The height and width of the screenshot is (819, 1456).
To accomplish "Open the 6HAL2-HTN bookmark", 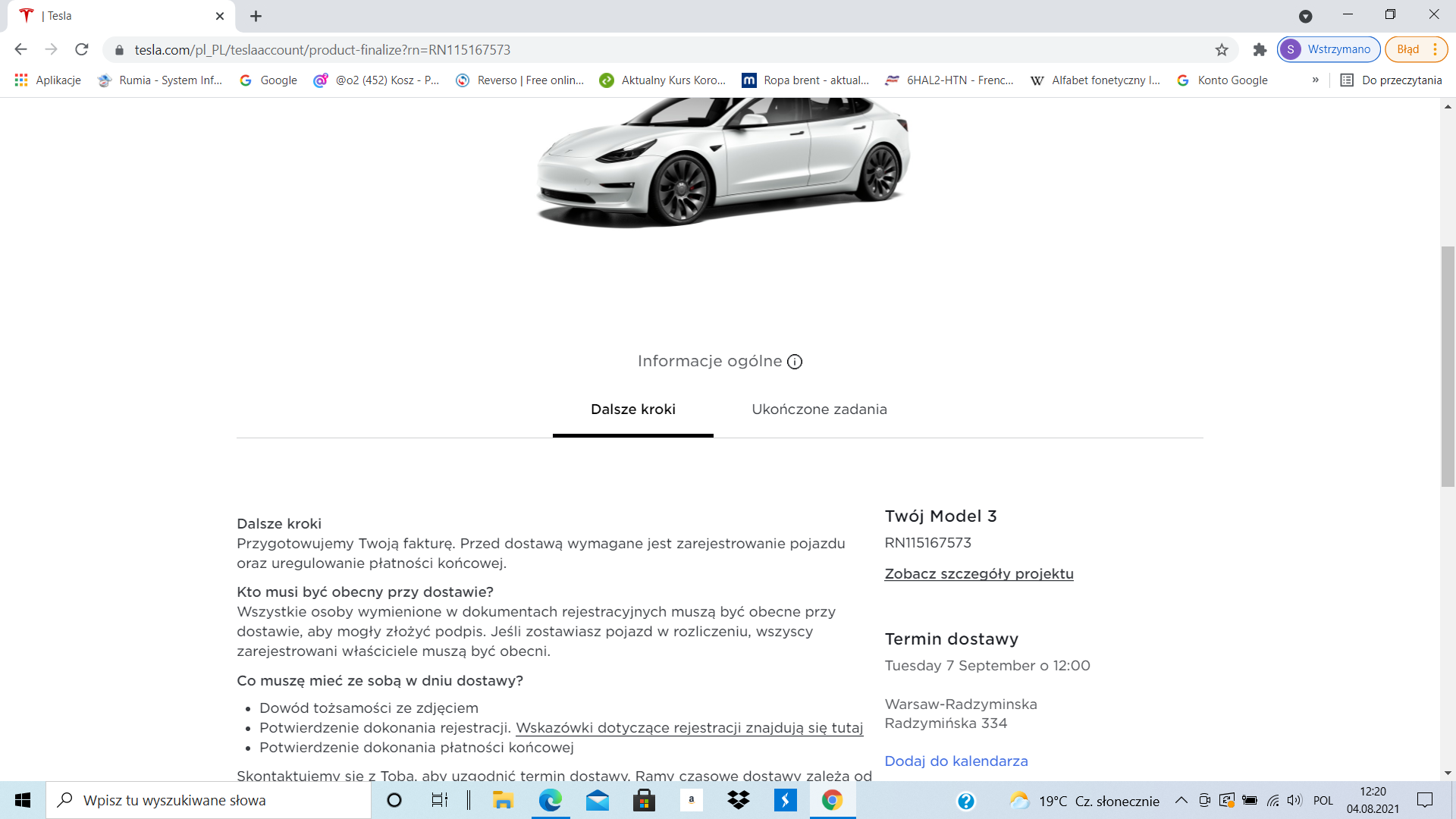I will point(949,80).
